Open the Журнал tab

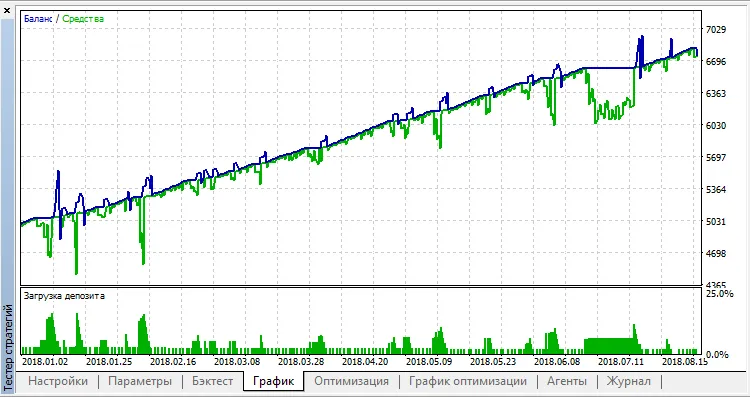coord(629,381)
